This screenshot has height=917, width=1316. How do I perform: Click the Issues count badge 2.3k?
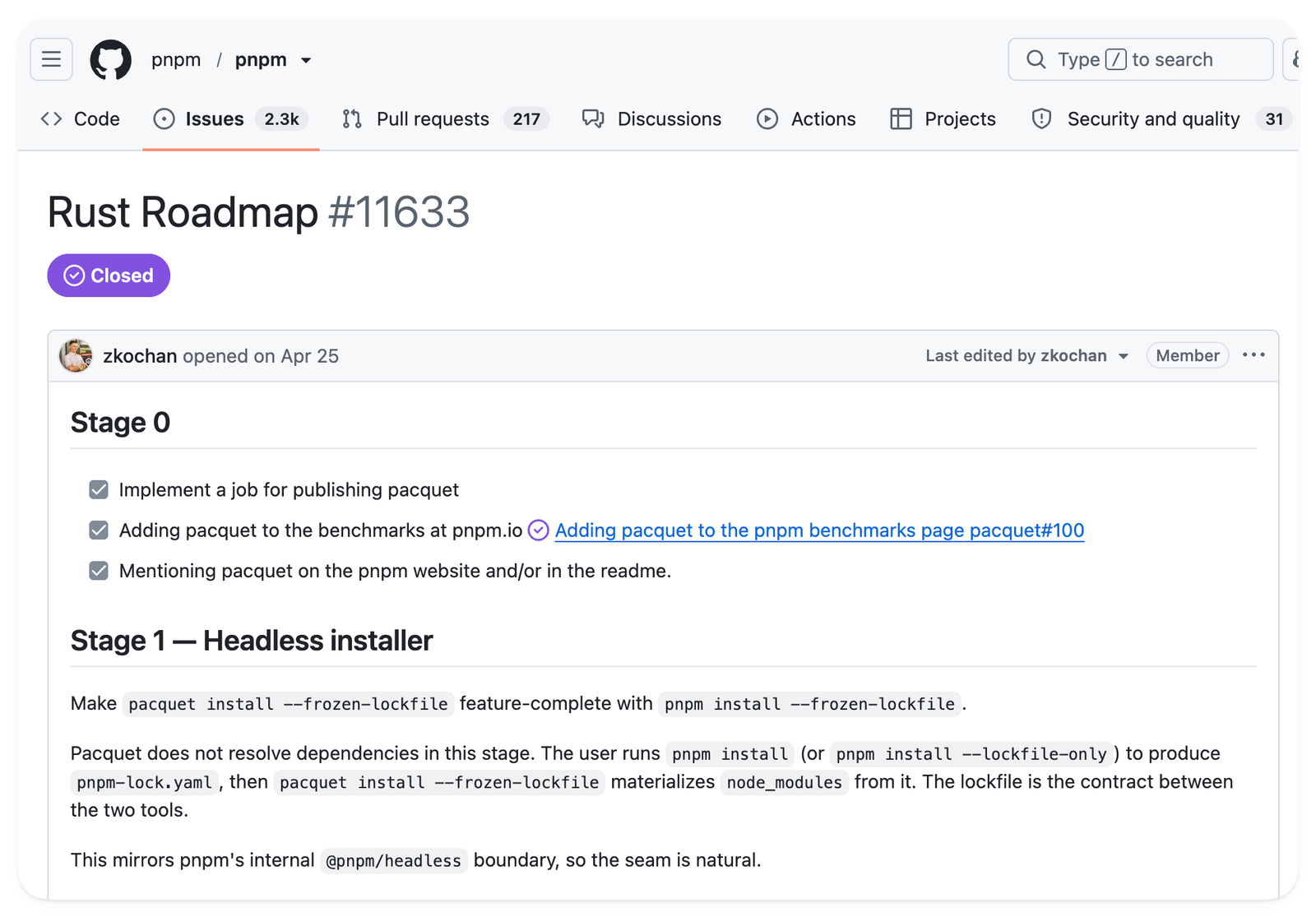(281, 119)
